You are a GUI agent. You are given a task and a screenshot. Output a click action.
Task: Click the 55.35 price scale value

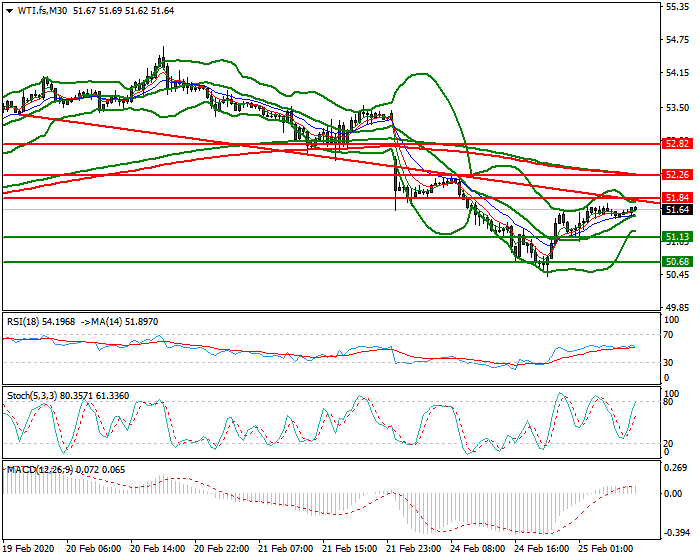pos(677,7)
